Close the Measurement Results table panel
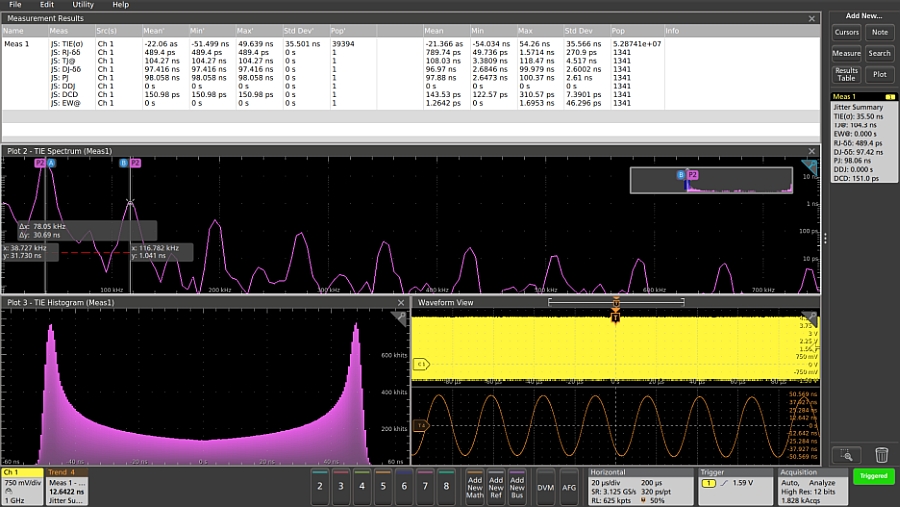This screenshot has height=507, width=900. pos(811,18)
